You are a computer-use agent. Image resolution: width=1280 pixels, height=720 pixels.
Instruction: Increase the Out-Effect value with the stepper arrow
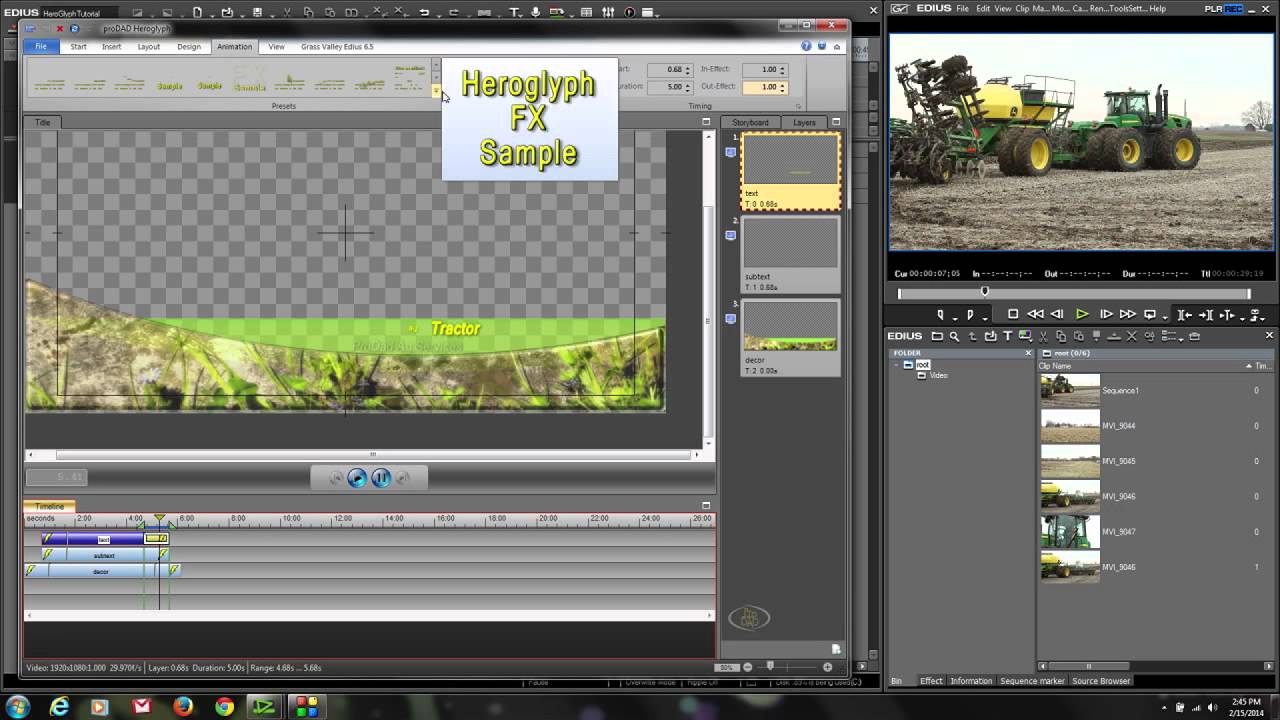782,83
